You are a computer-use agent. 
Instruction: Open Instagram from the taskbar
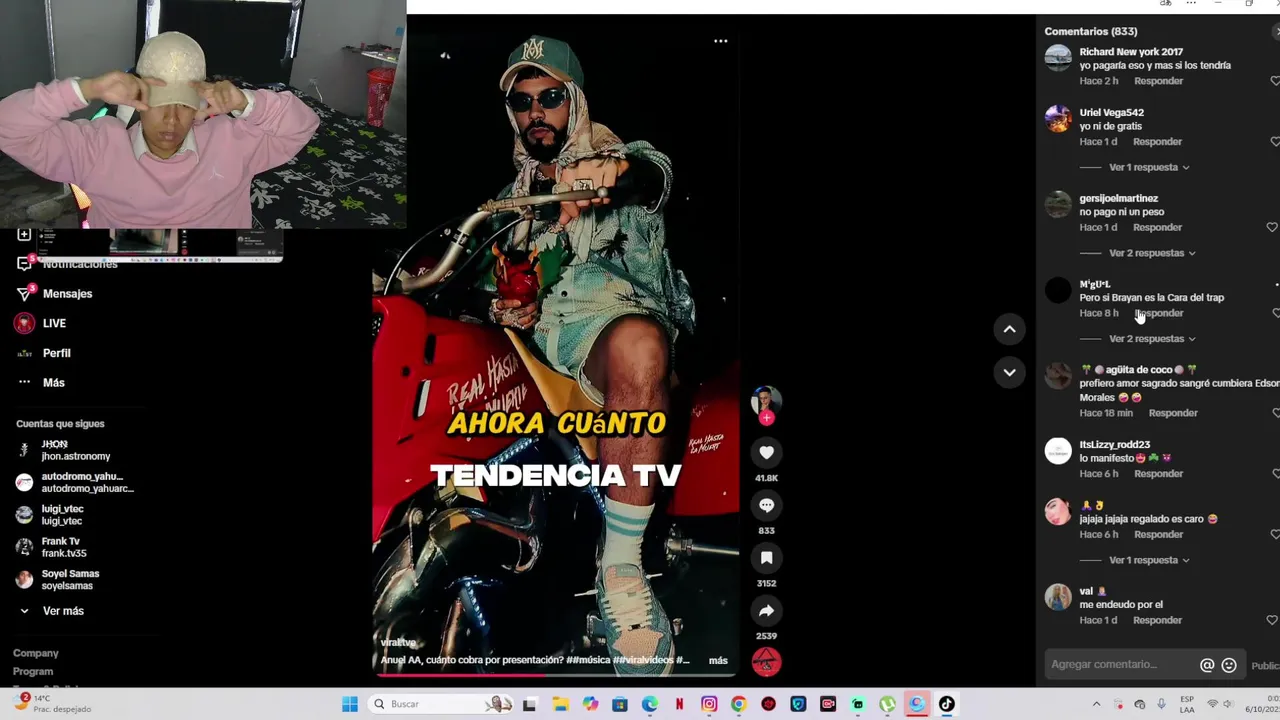tap(709, 704)
